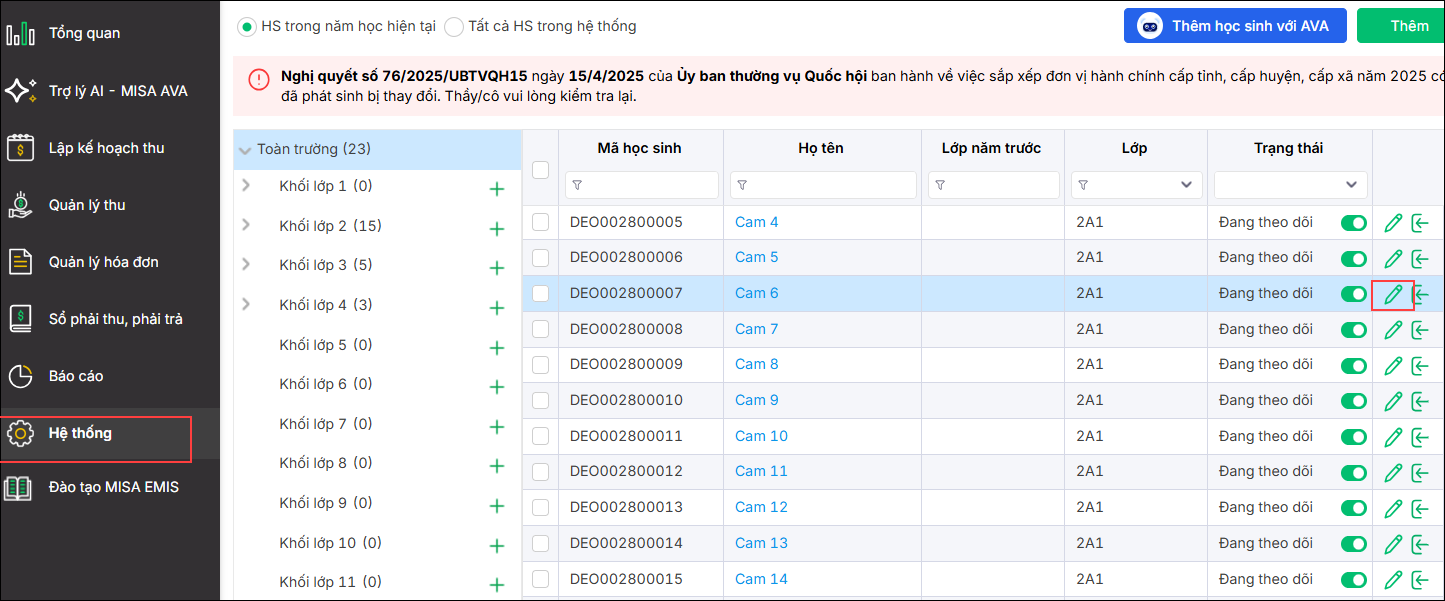Click the Lớp năm trước filter field

[x=993, y=185]
